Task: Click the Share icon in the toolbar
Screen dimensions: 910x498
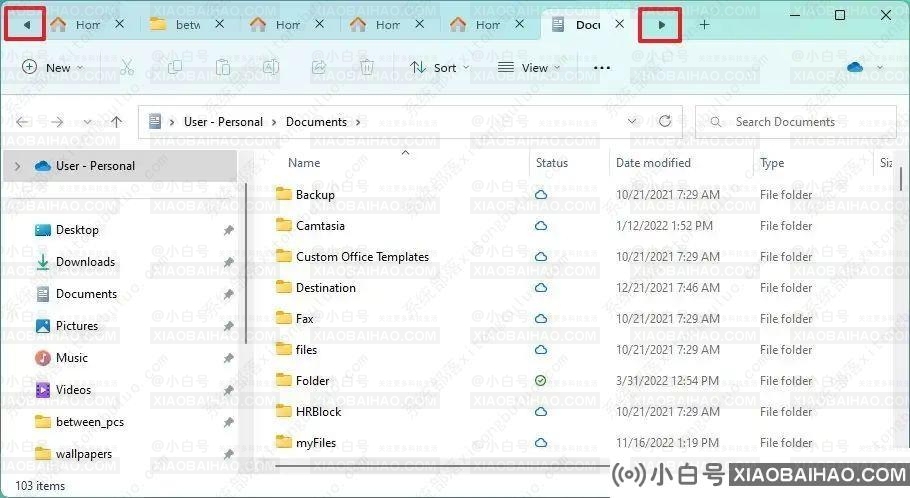Action: click(319, 68)
